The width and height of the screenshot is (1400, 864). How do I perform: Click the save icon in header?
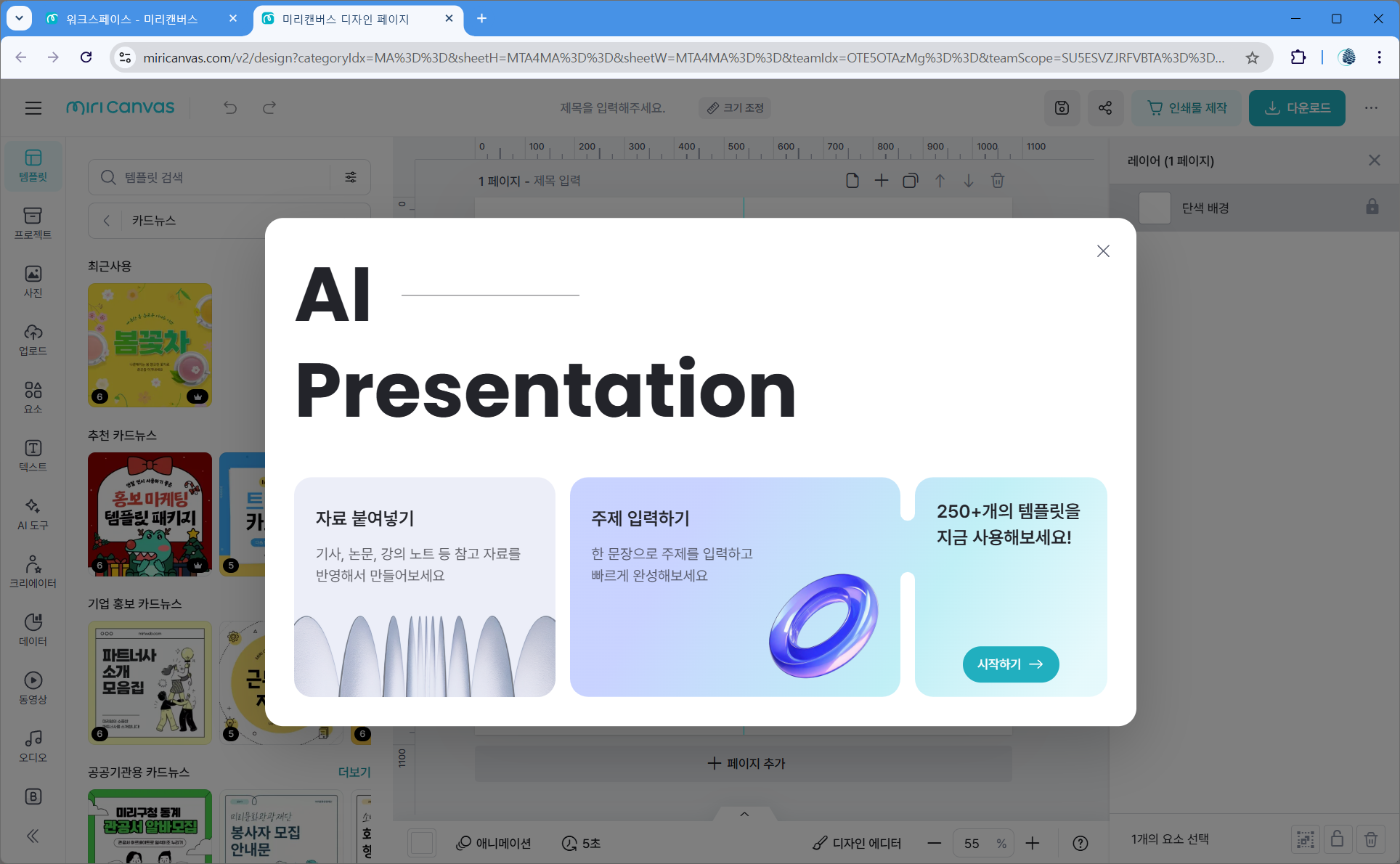click(1062, 107)
